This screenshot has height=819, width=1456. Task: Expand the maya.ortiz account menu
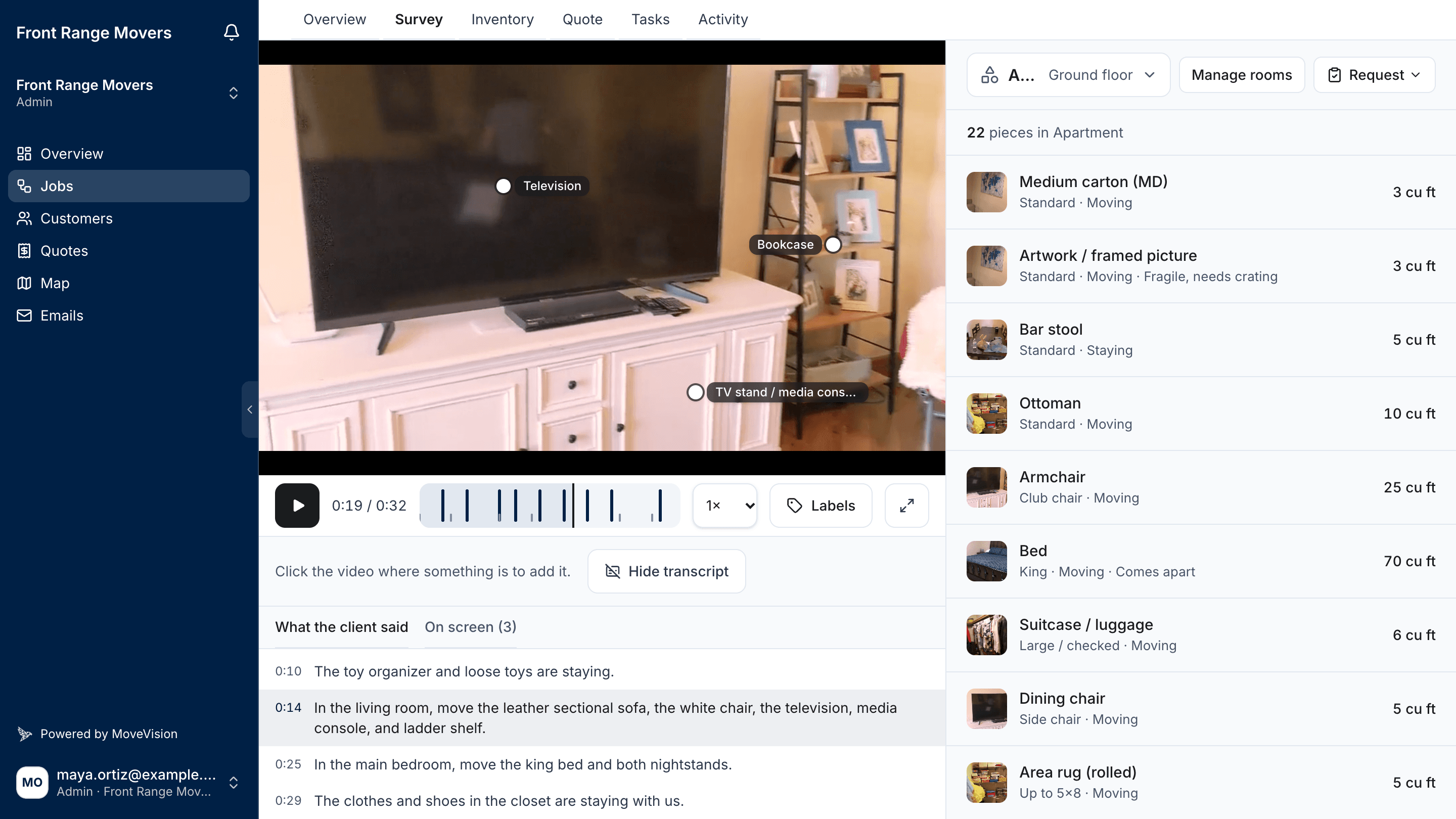[x=129, y=782]
